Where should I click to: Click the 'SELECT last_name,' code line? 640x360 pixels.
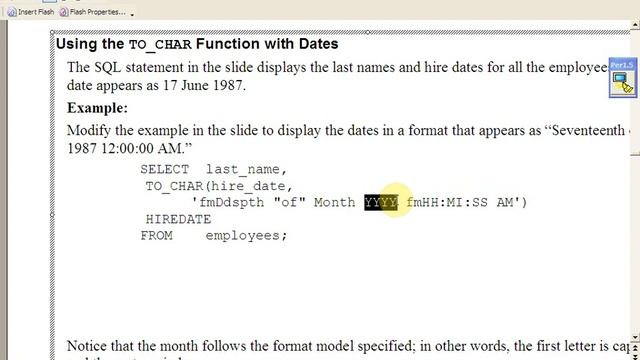pyautogui.click(x=214, y=169)
